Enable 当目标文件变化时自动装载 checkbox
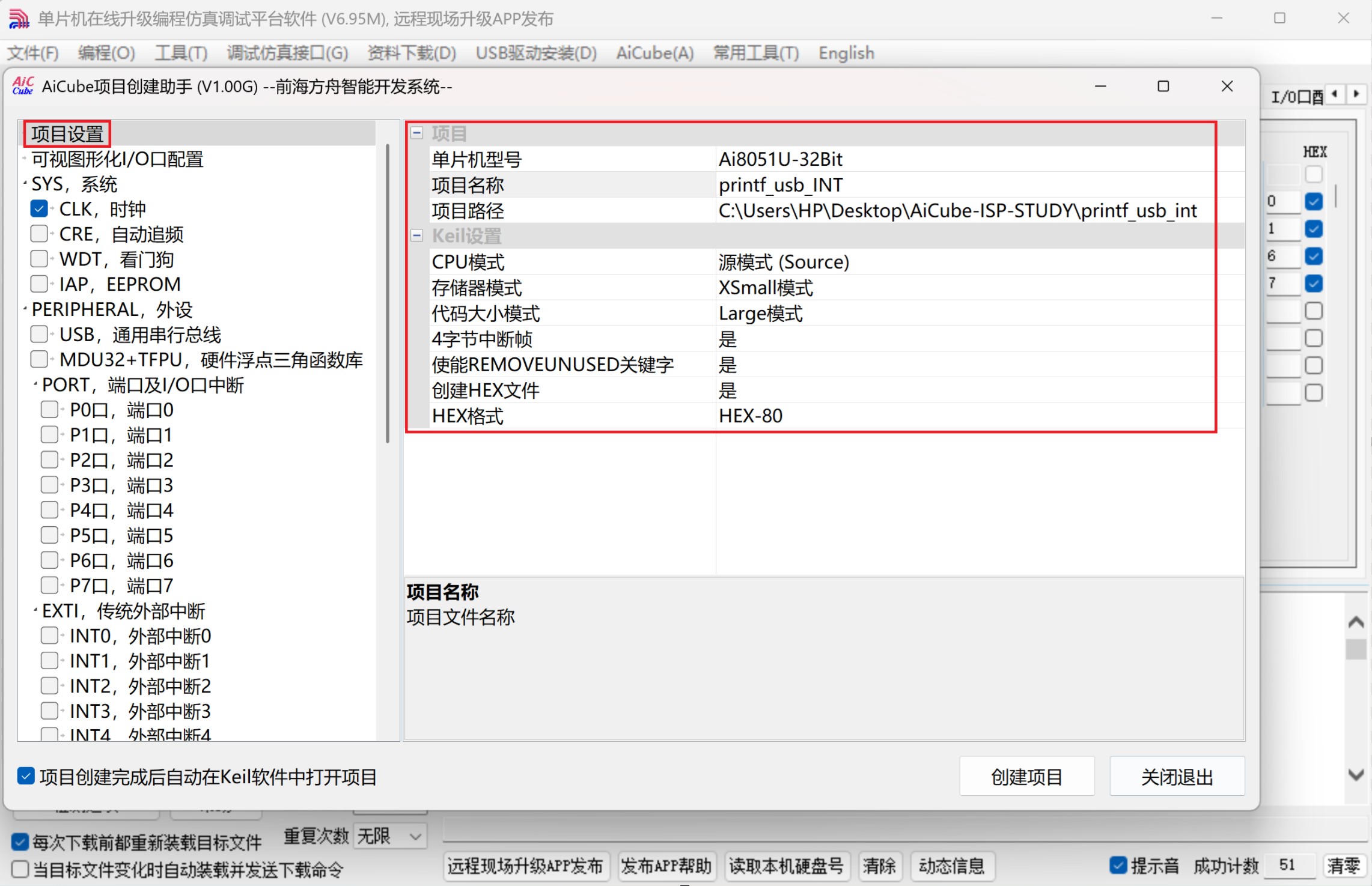The height and width of the screenshot is (886, 1372). tap(20, 869)
